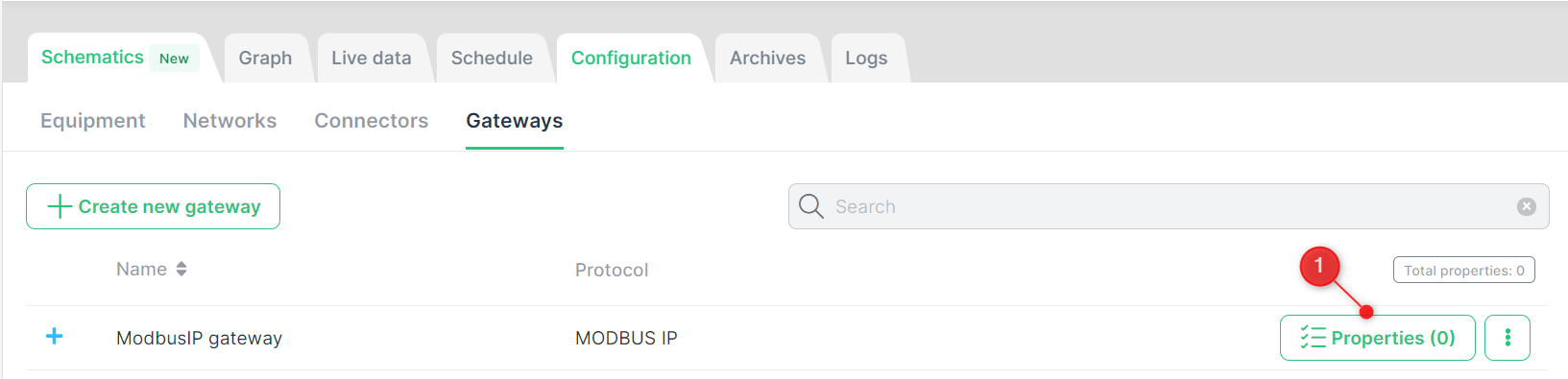Open the Networks sub-tab
The width and height of the screenshot is (1568, 379).
[229, 121]
